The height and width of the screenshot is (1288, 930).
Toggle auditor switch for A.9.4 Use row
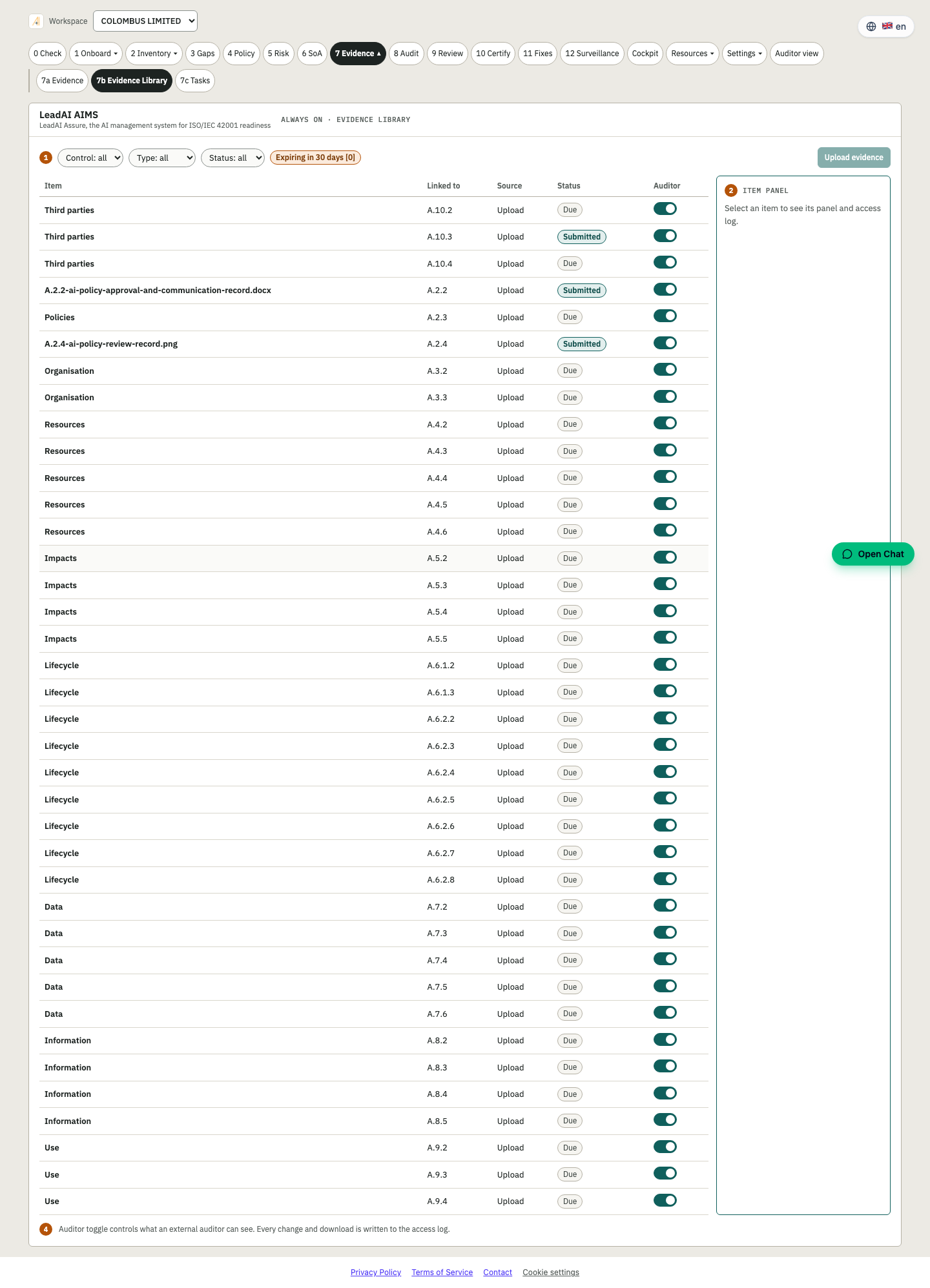(x=665, y=1200)
